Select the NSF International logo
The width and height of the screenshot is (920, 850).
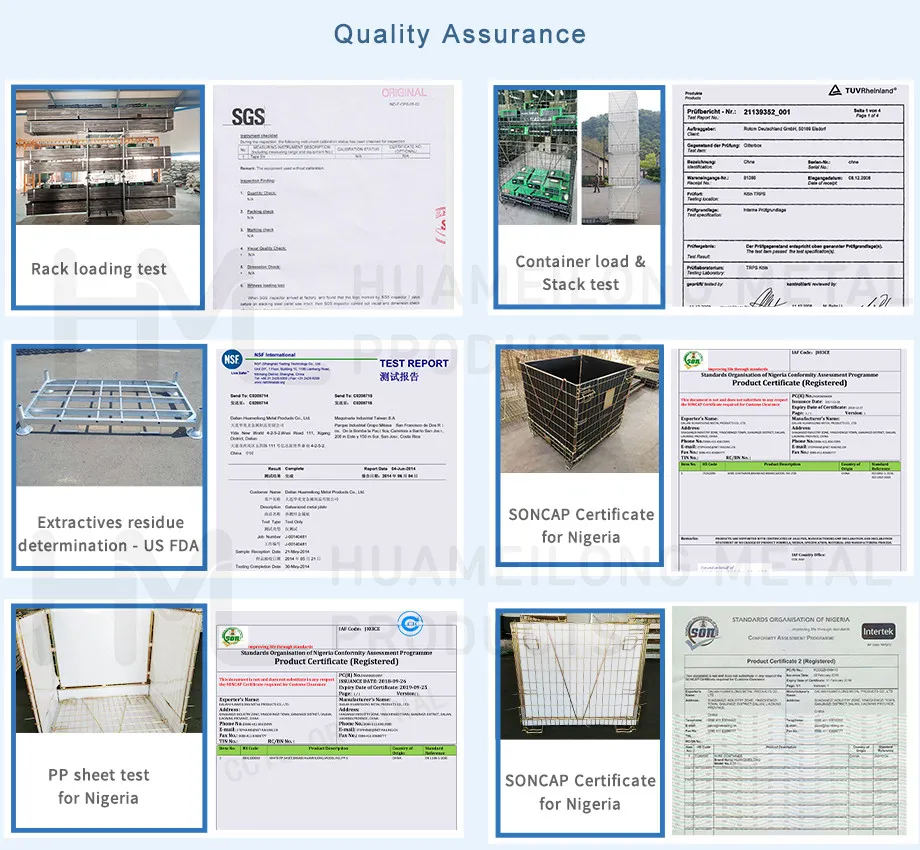[233, 360]
